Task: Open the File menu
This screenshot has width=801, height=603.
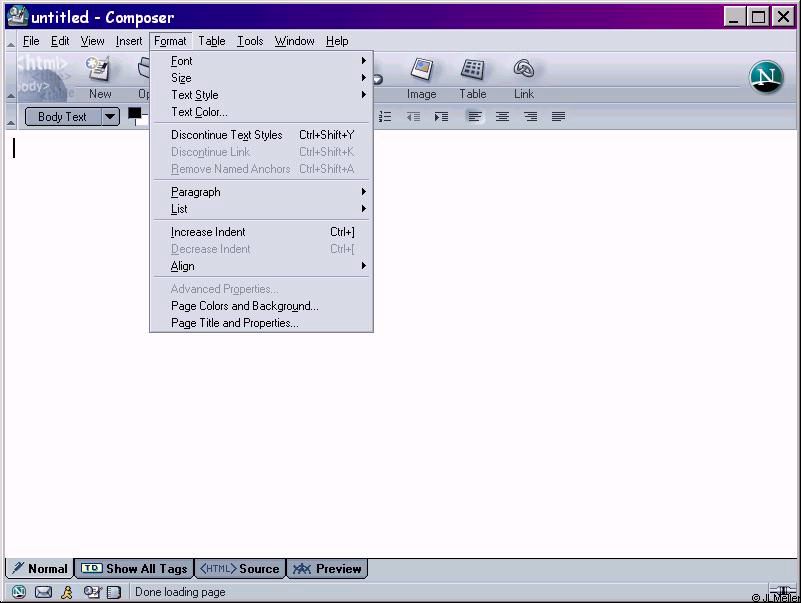Action: (x=31, y=41)
